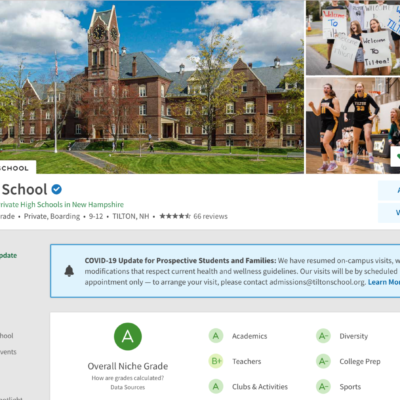Click the Teachers grade label
400x400 pixels.
247,361
